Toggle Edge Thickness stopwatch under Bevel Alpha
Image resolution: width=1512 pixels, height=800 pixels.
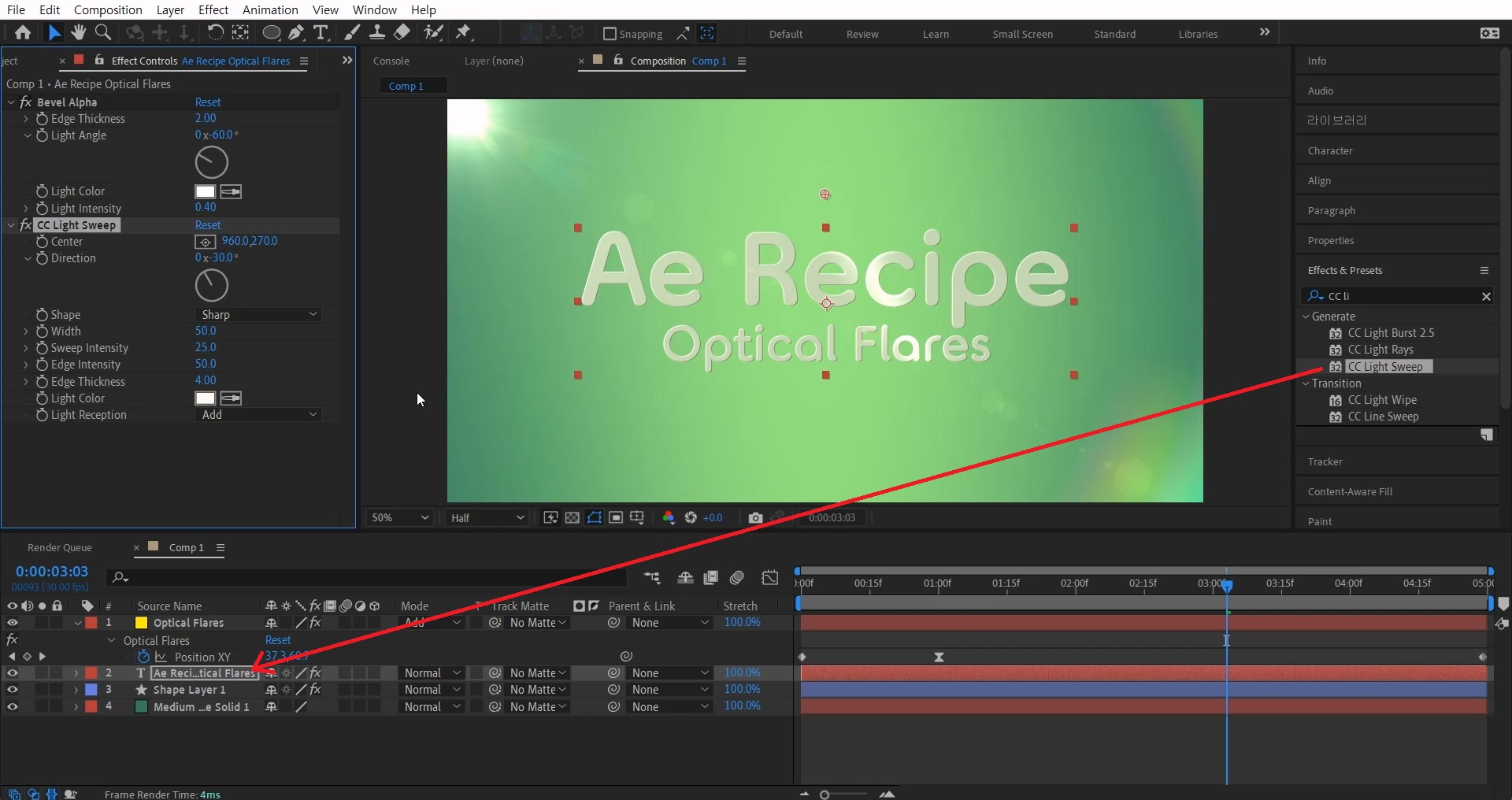pyautogui.click(x=43, y=119)
